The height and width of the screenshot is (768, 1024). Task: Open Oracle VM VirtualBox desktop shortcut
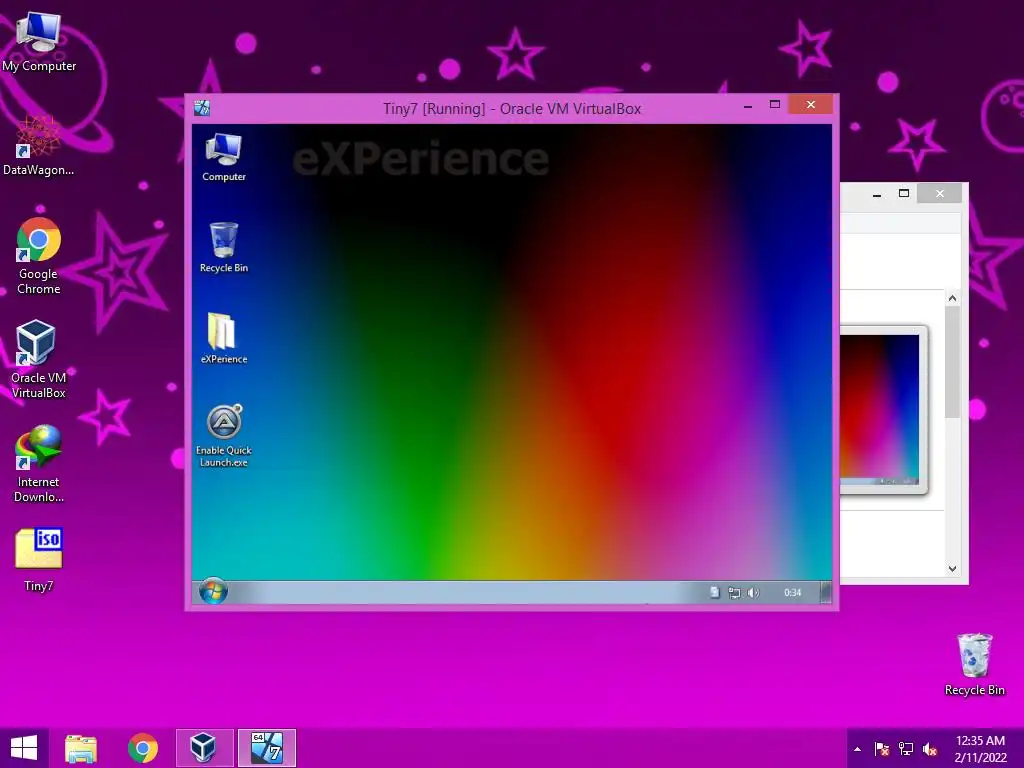(x=38, y=359)
